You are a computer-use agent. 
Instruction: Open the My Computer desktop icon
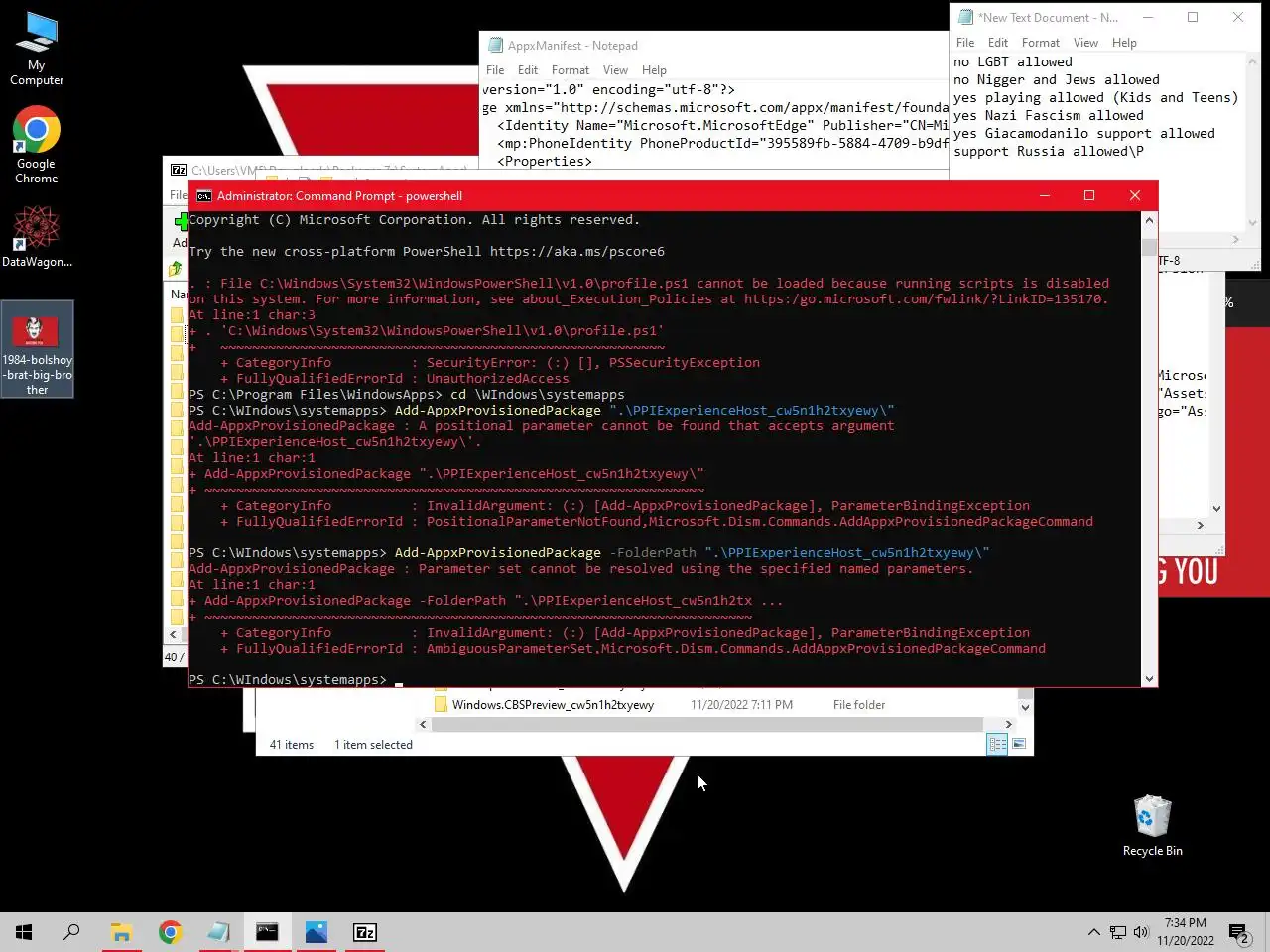(x=37, y=49)
